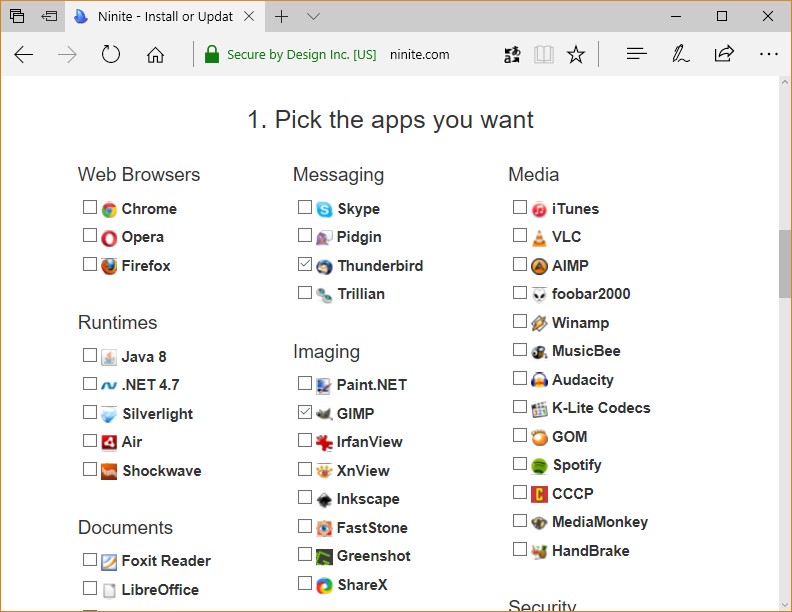Enable the Chrome checkbox
This screenshot has width=792, height=612.
click(90, 208)
